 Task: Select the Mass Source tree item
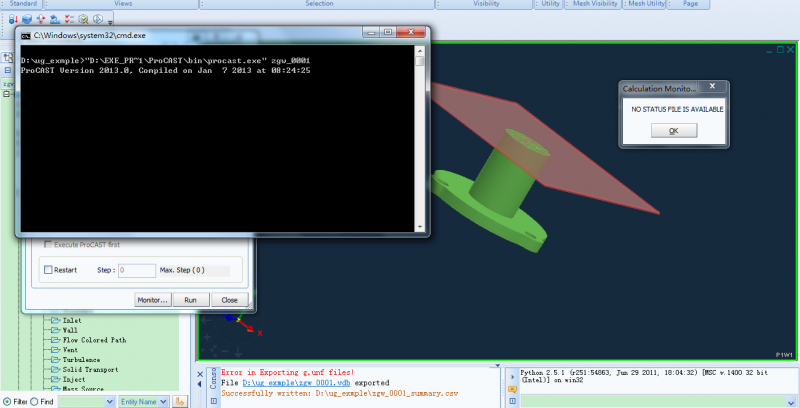click(x=83, y=389)
